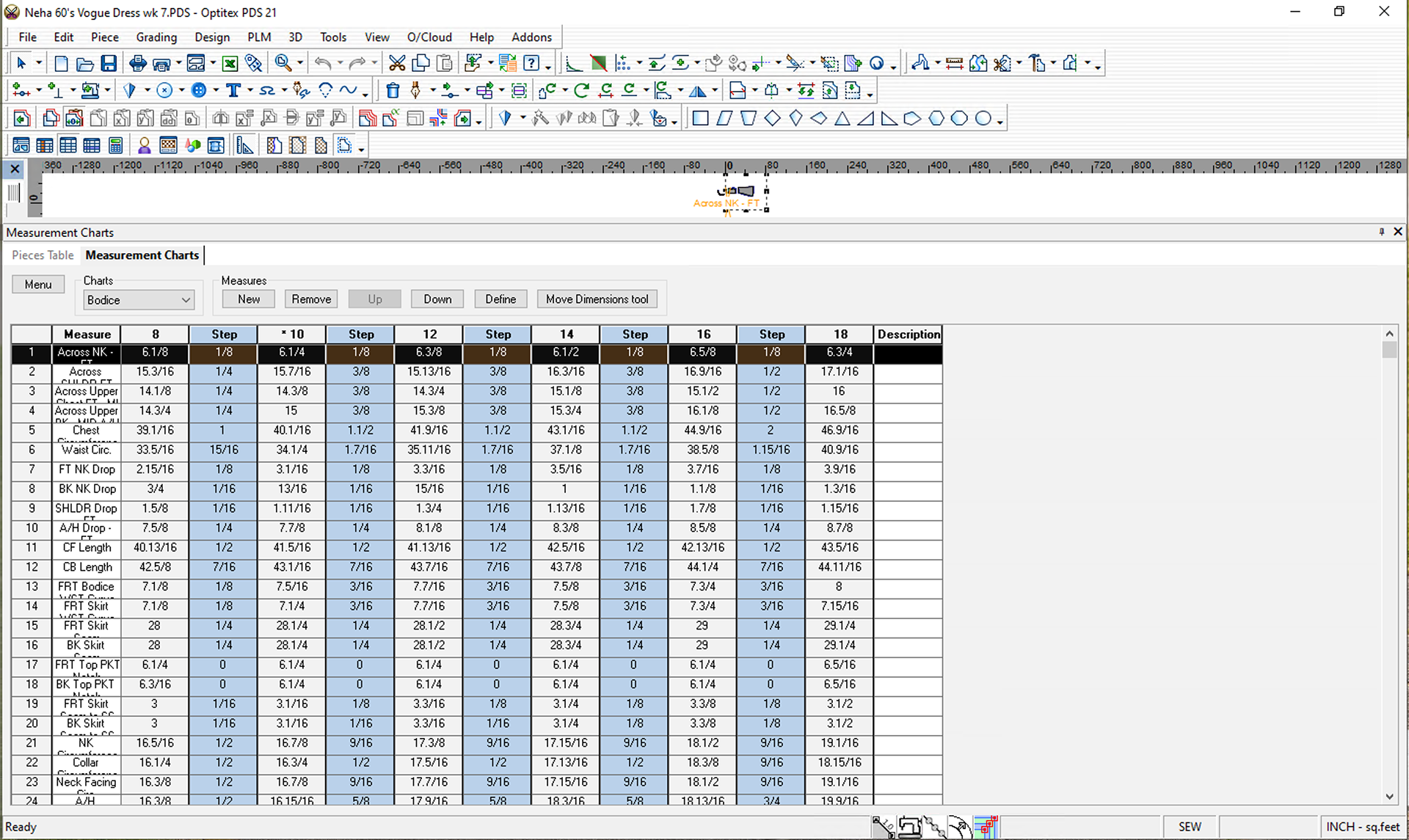Image resolution: width=1409 pixels, height=840 pixels.
Task: Select the Circle shape tool
Action: point(983,119)
